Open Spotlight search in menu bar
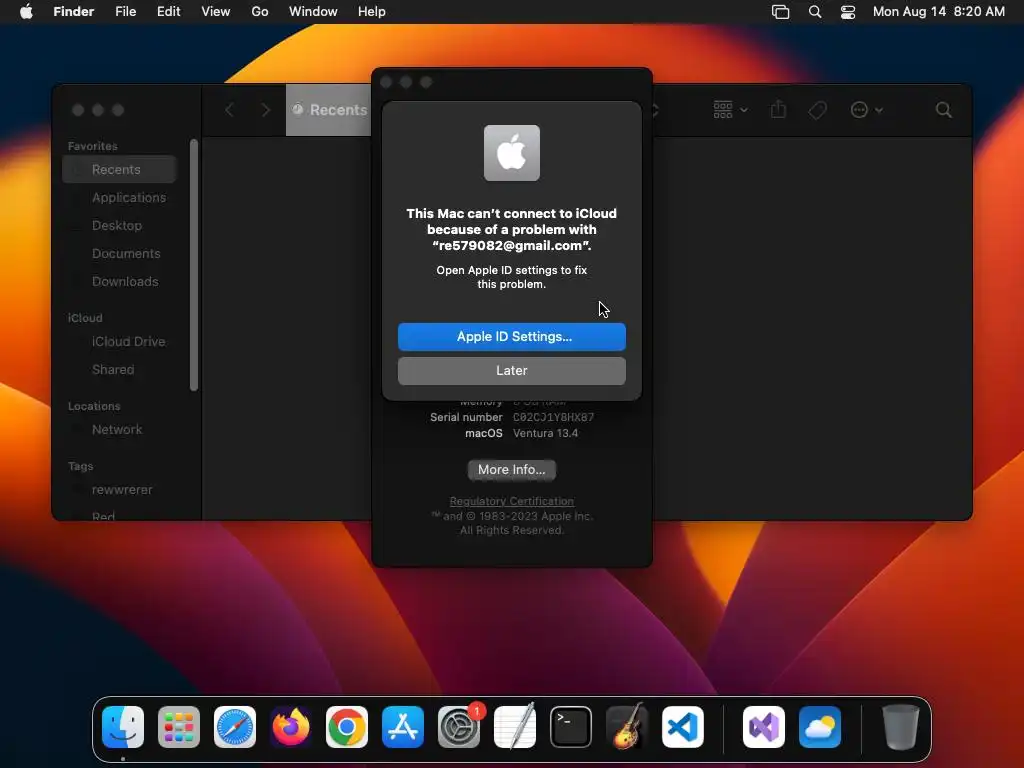The width and height of the screenshot is (1024, 768). 815,12
